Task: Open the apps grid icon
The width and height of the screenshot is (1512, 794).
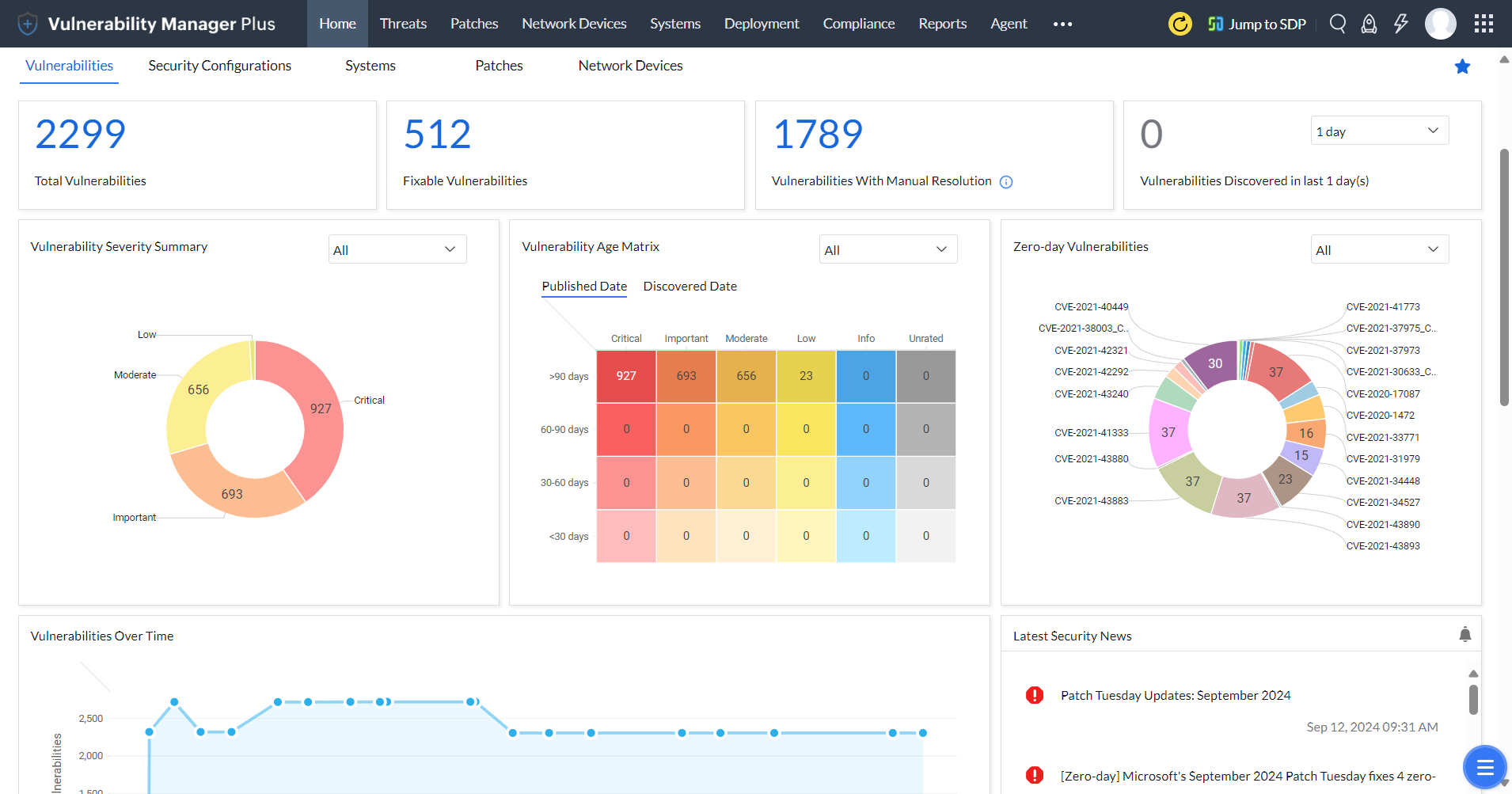Action: (x=1484, y=24)
